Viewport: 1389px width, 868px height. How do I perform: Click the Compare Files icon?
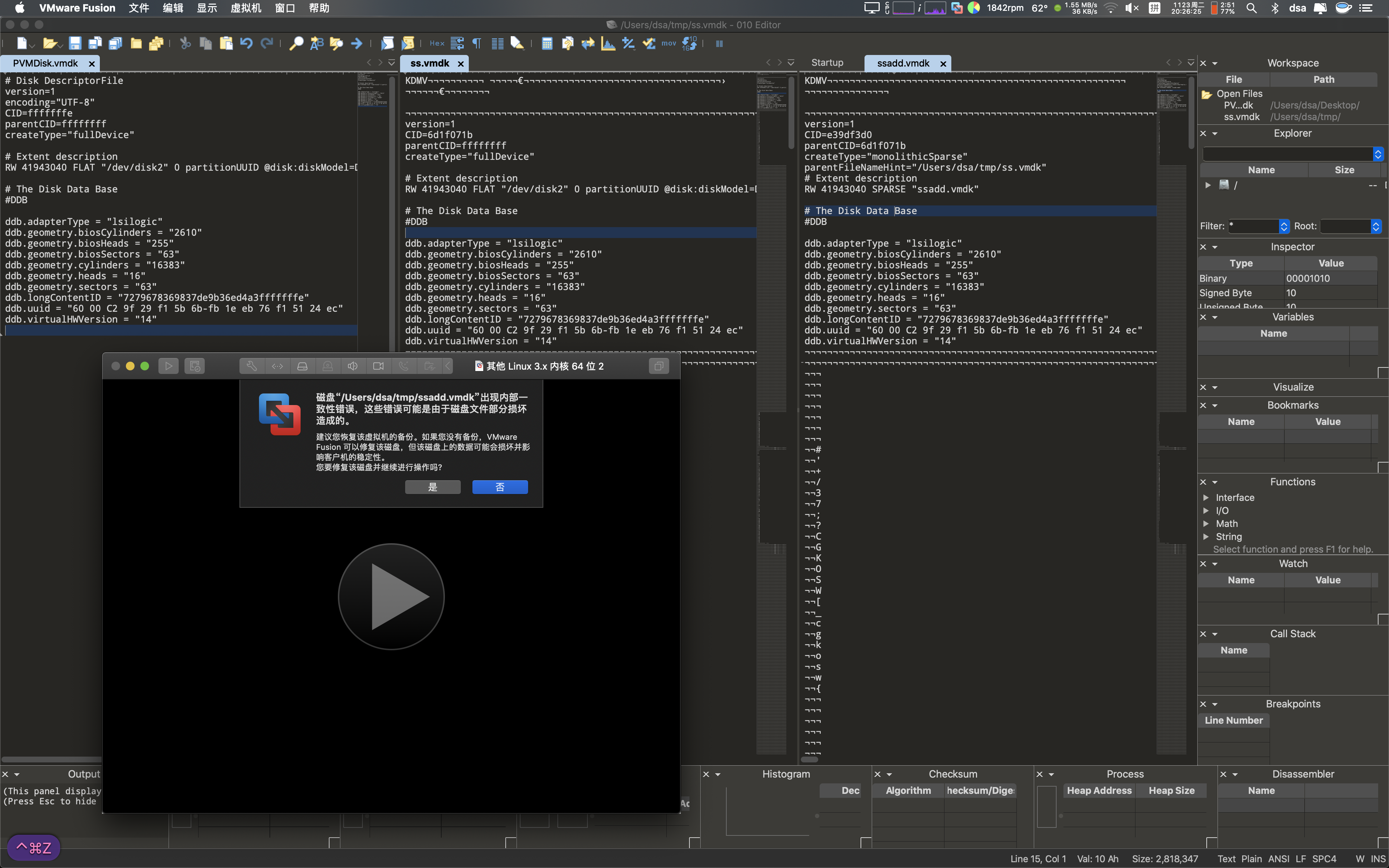point(568,43)
